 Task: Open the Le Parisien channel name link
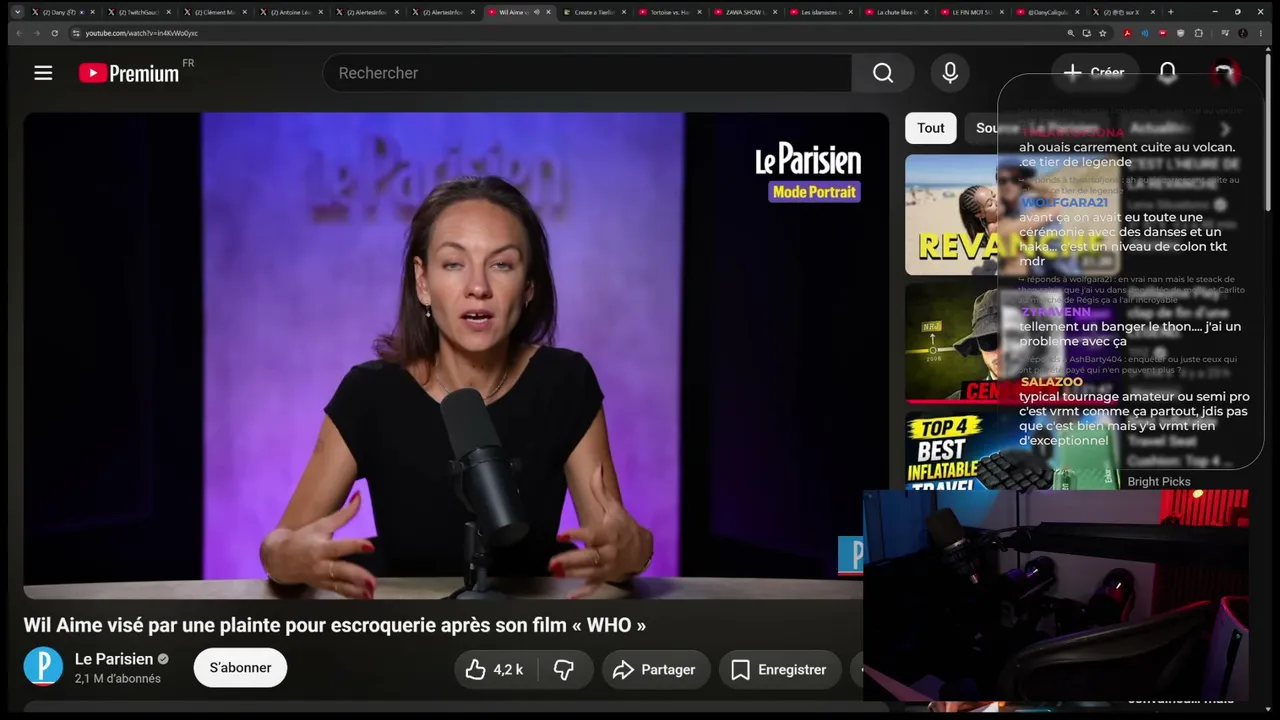[114, 659]
